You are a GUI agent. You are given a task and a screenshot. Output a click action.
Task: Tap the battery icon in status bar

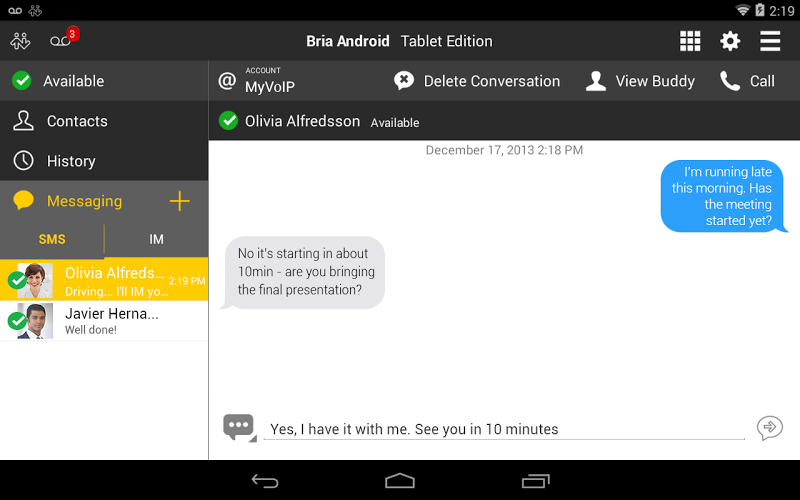point(760,10)
